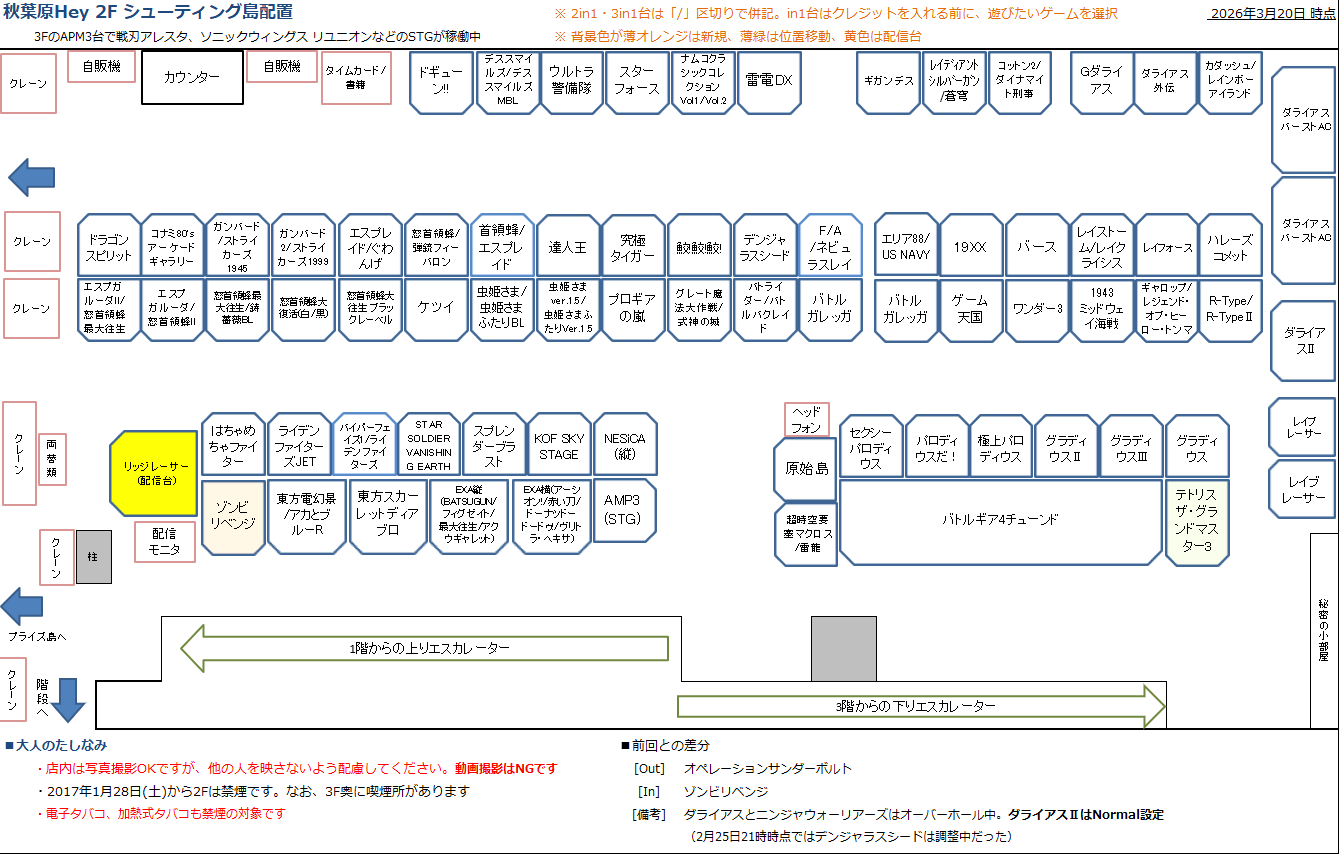Viewport: 1342px width, 857px height.
Task: Select the ダライアスII cabinet
Action: point(1303,341)
